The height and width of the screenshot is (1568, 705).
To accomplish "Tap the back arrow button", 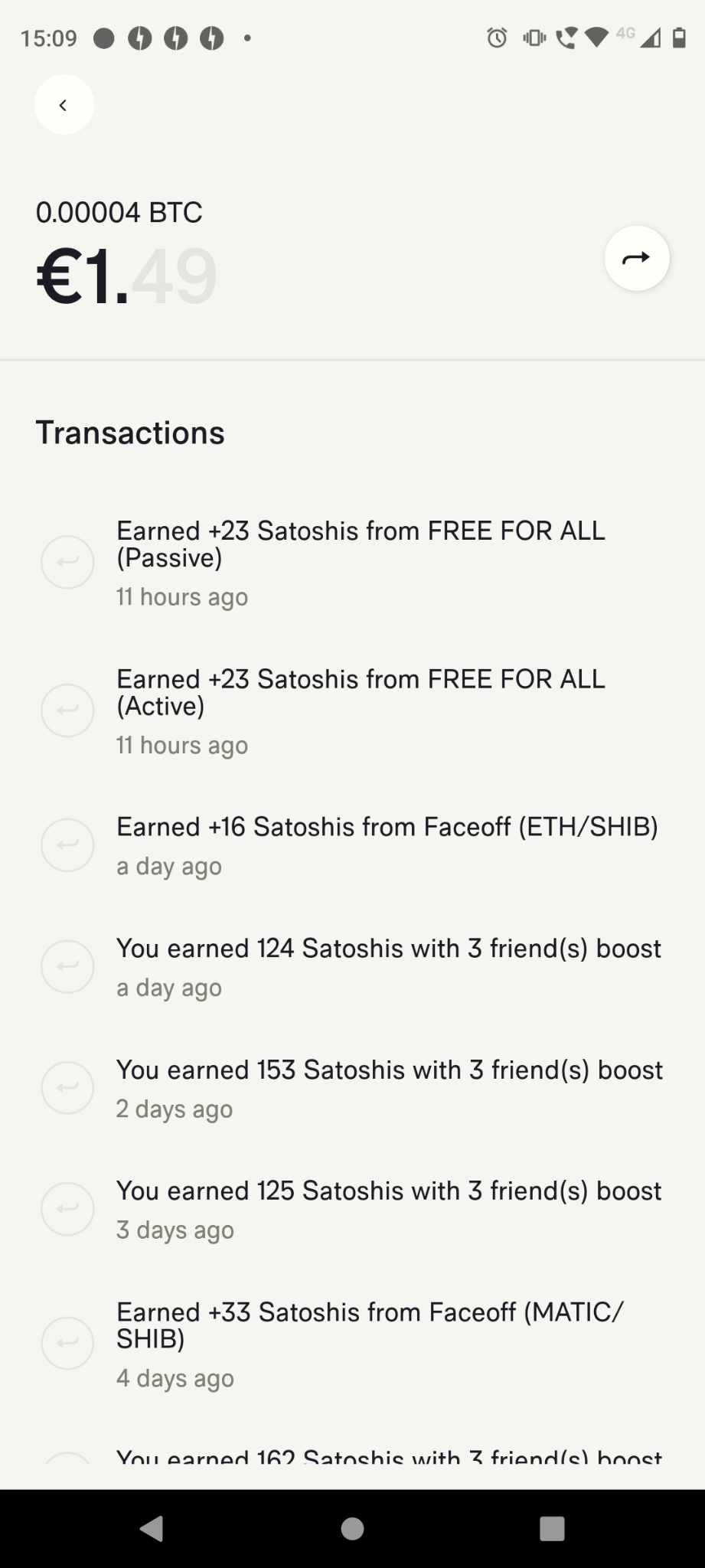I will click(64, 105).
